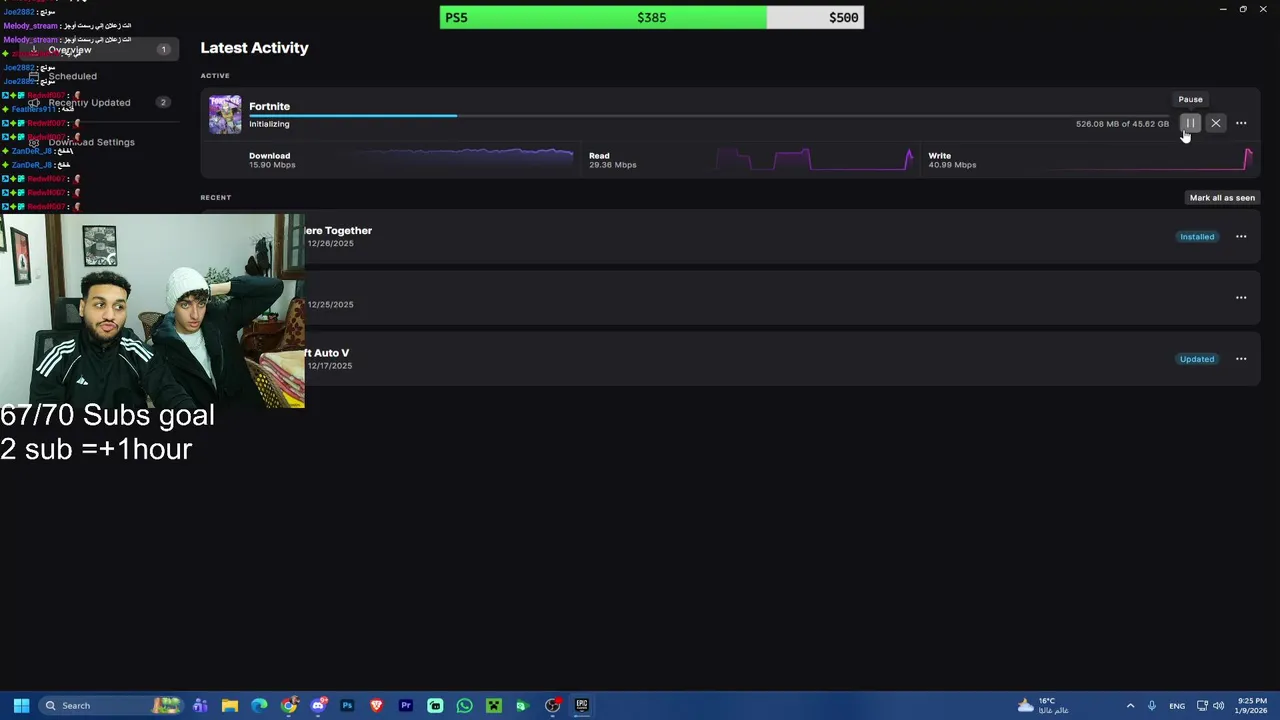Open Minecraft from the taskbar
This screenshot has width=1280, height=720.
(x=494, y=705)
